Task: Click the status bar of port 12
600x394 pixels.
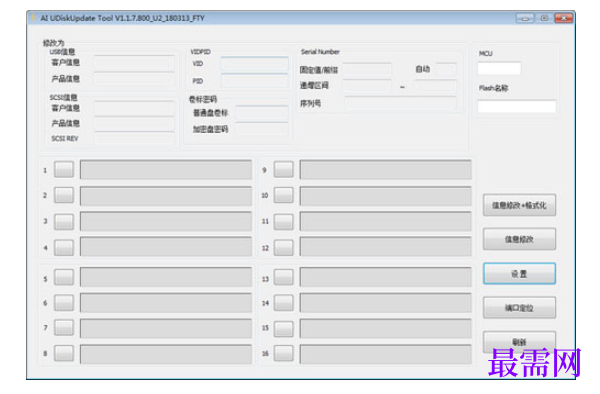Action: point(386,247)
